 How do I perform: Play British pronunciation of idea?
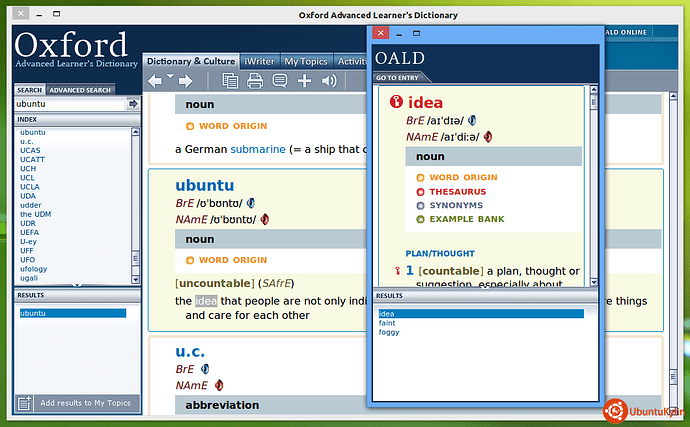473,121
